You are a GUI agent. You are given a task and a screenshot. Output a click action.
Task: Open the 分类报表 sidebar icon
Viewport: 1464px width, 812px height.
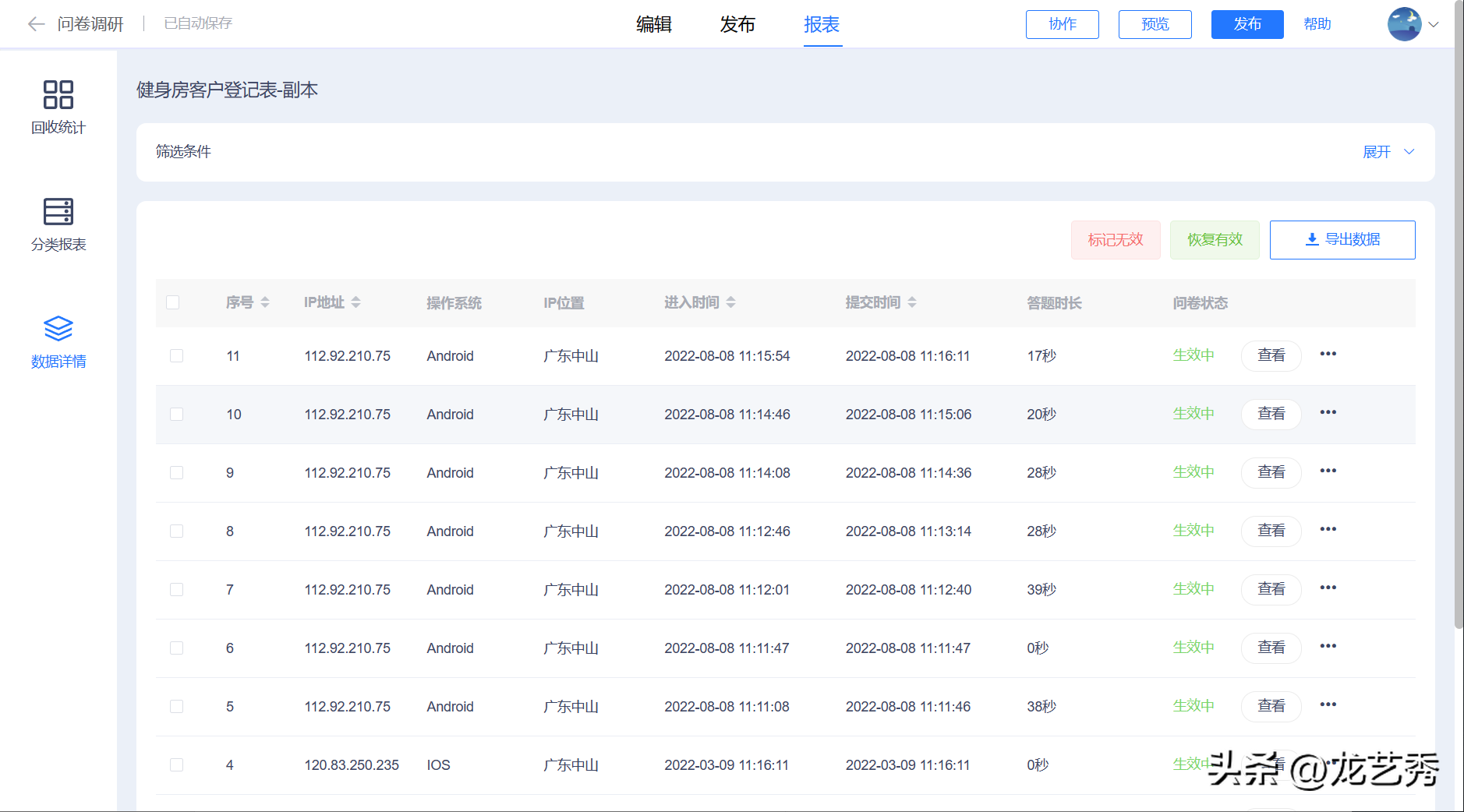(x=58, y=211)
